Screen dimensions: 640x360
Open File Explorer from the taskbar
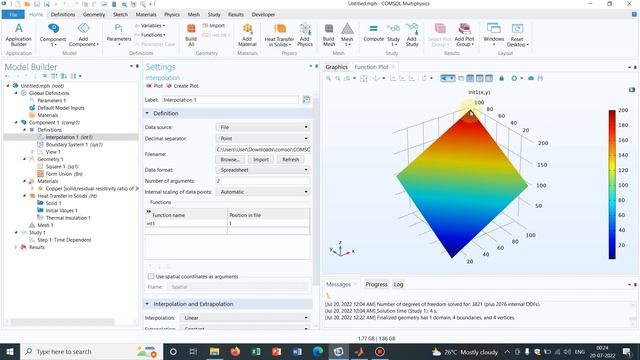coord(214,351)
